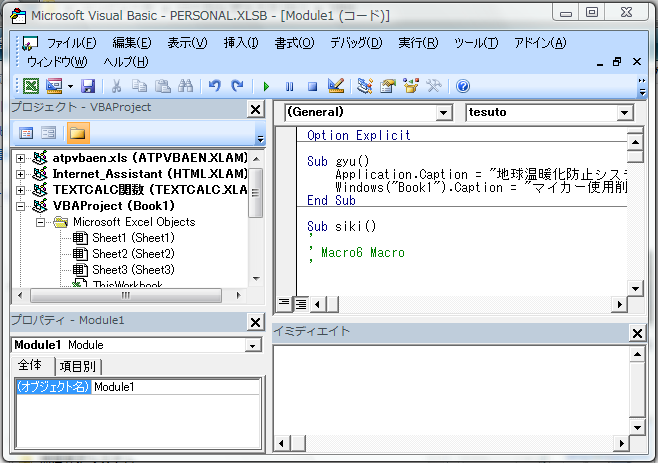Open the Object Browser toolbar icon
This screenshot has width=658, height=463.
[x=411, y=86]
